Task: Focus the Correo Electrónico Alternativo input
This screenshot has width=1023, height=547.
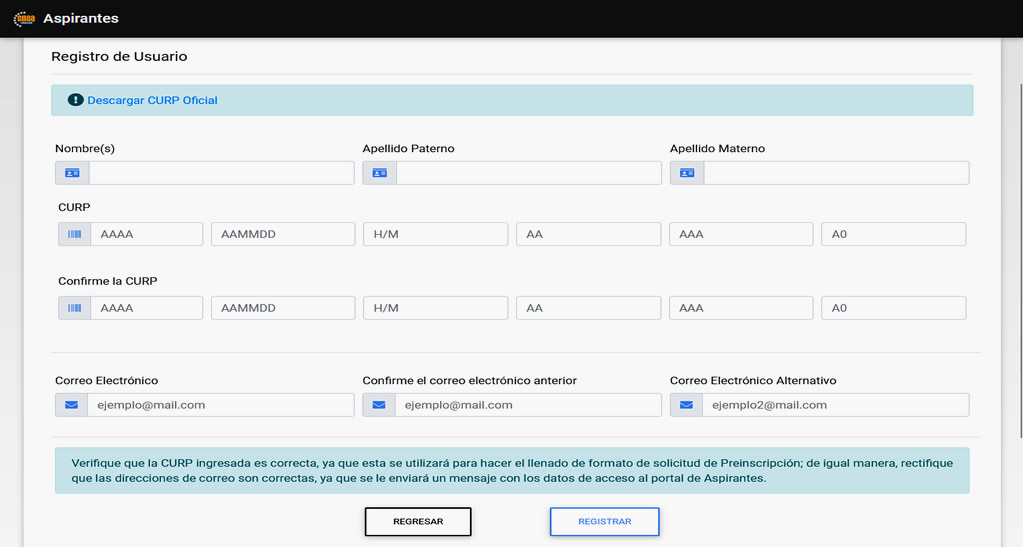Action: (x=835, y=405)
